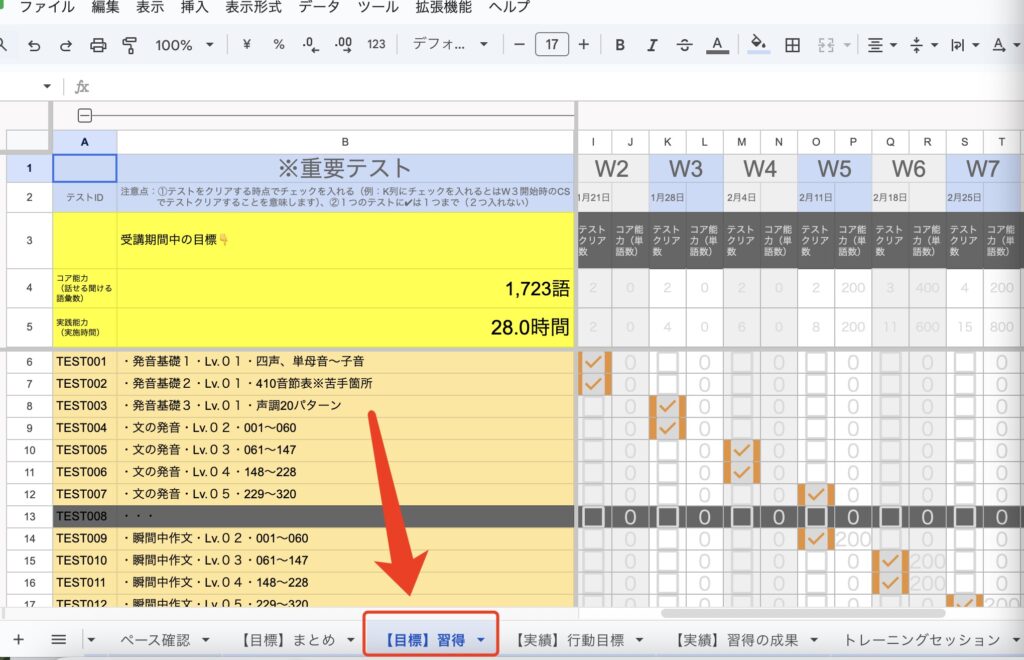
Task: Uncheck the TEST001 checkbox under W2
Action: tap(593, 361)
